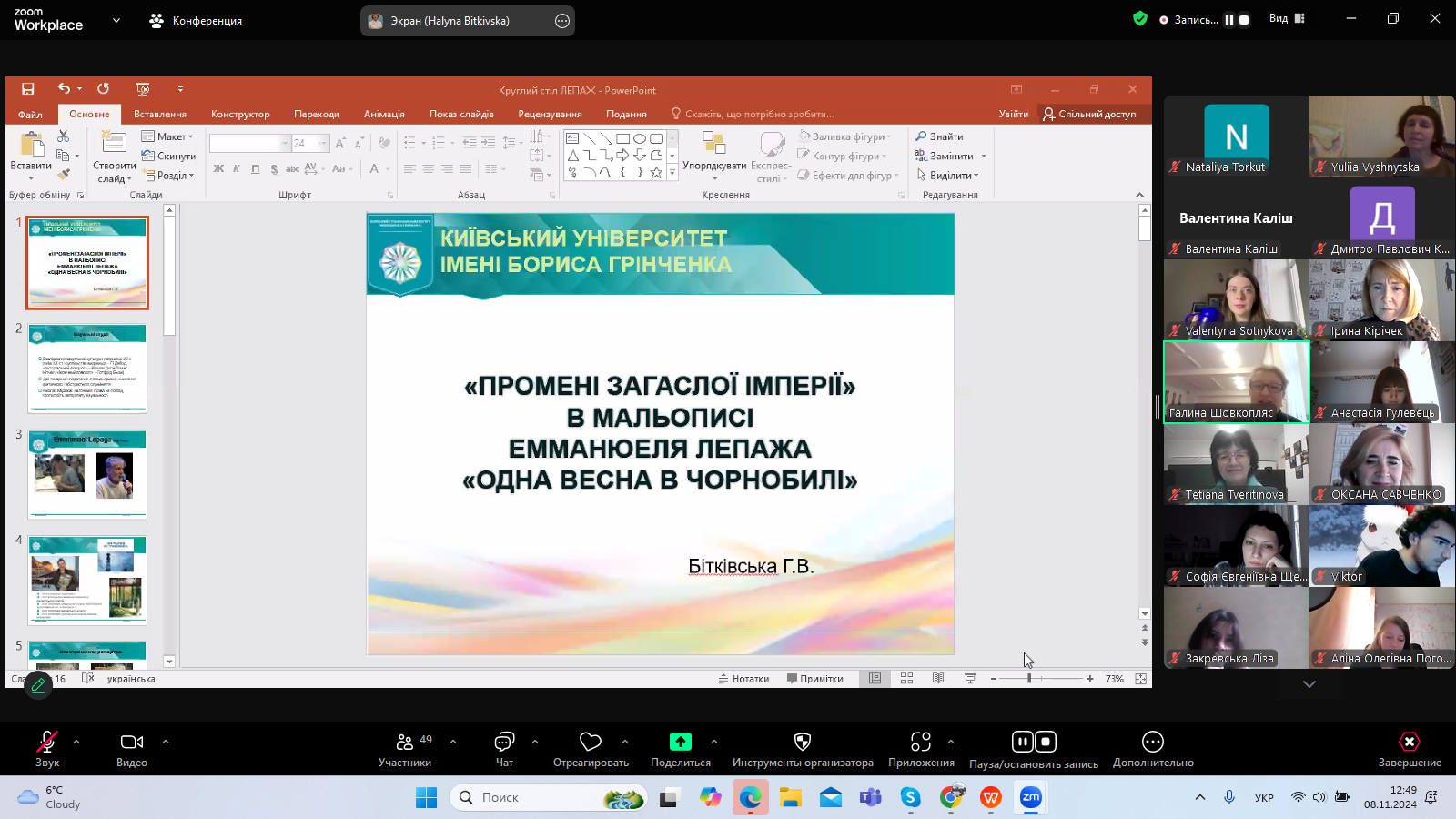Show more participants with down chevron
Image resolution: width=1456 pixels, height=819 pixels.
tap(1309, 684)
